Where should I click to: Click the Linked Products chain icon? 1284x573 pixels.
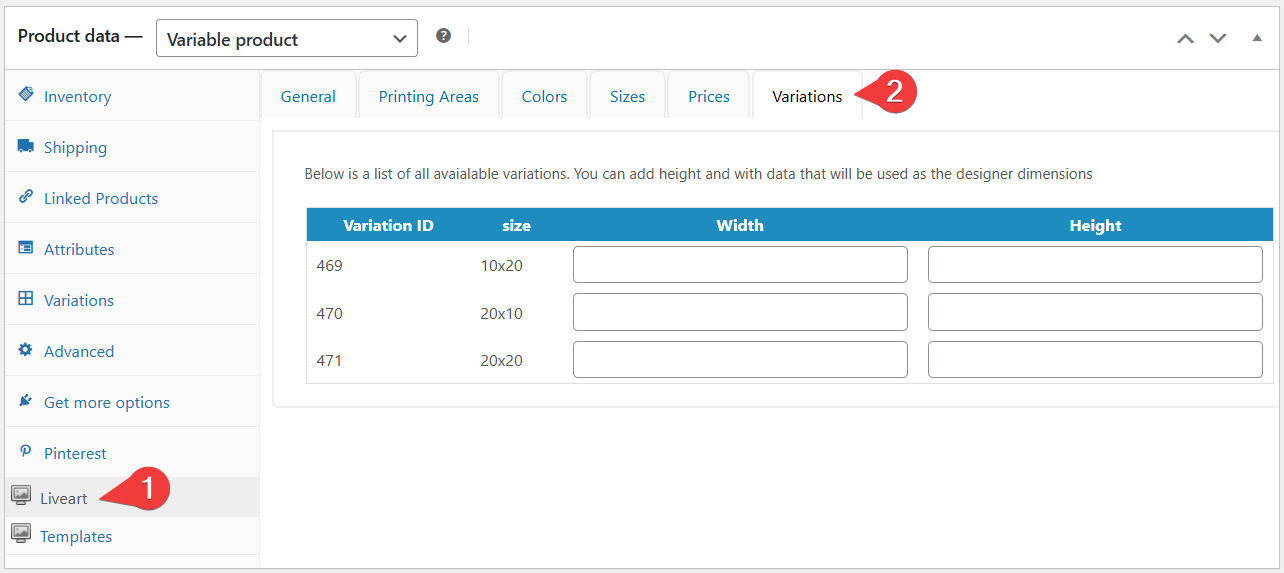pos(26,197)
